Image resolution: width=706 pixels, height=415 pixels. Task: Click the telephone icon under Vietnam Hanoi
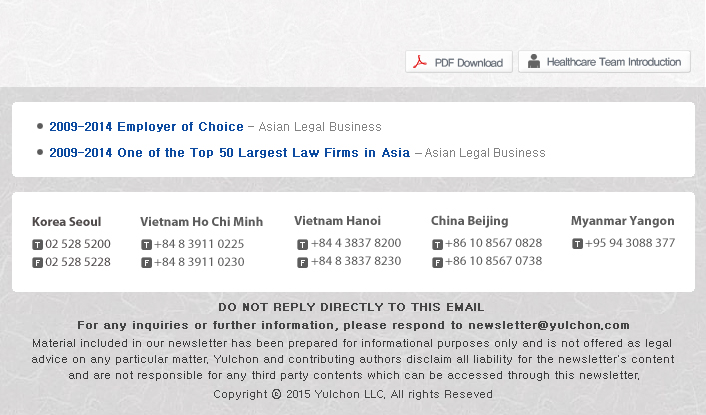coord(303,244)
